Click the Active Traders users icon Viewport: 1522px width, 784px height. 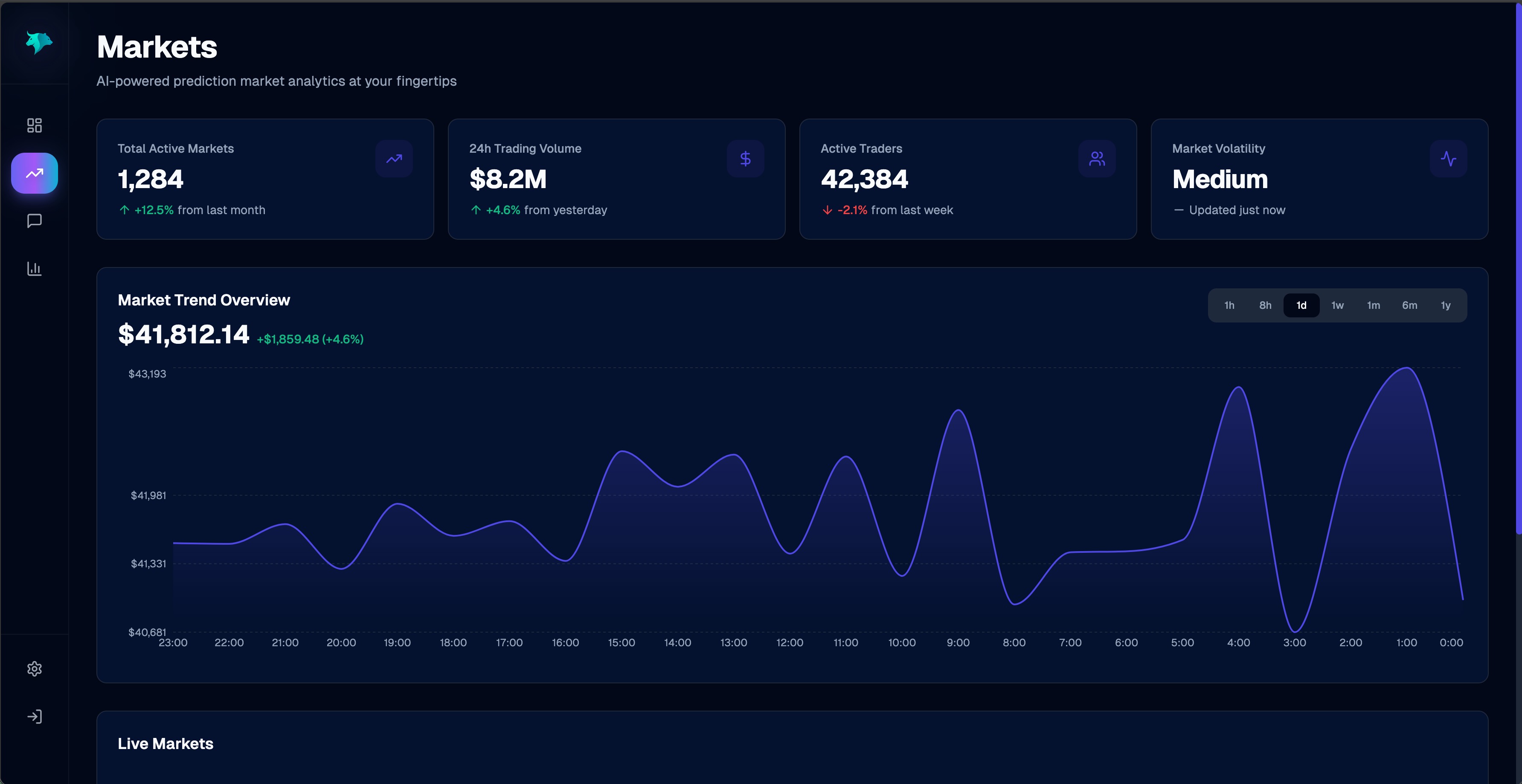pyautogui.click(x=1097, y=158)
